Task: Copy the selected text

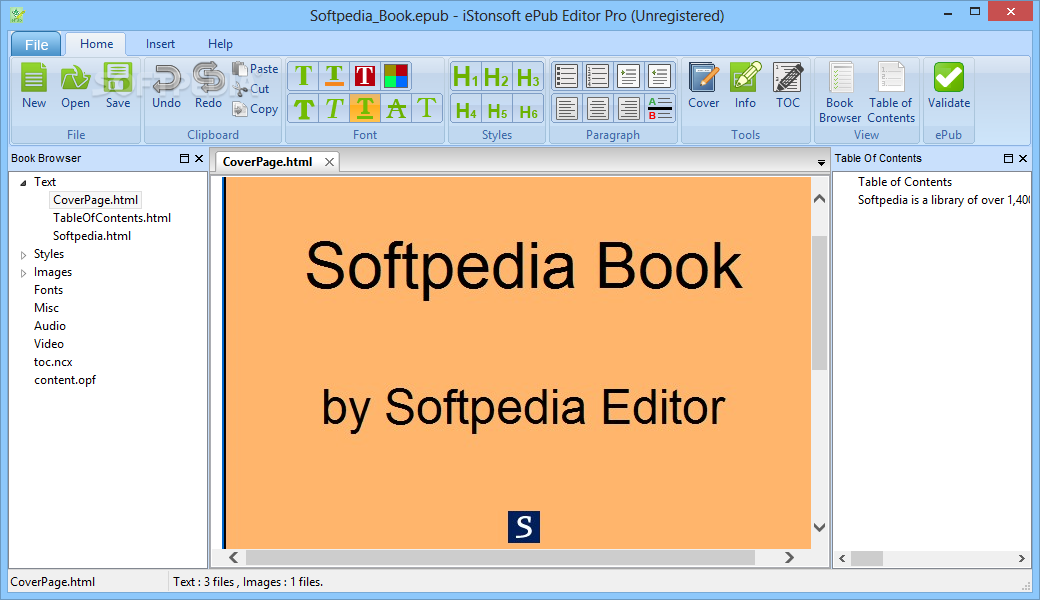Action: click(255, 109)
